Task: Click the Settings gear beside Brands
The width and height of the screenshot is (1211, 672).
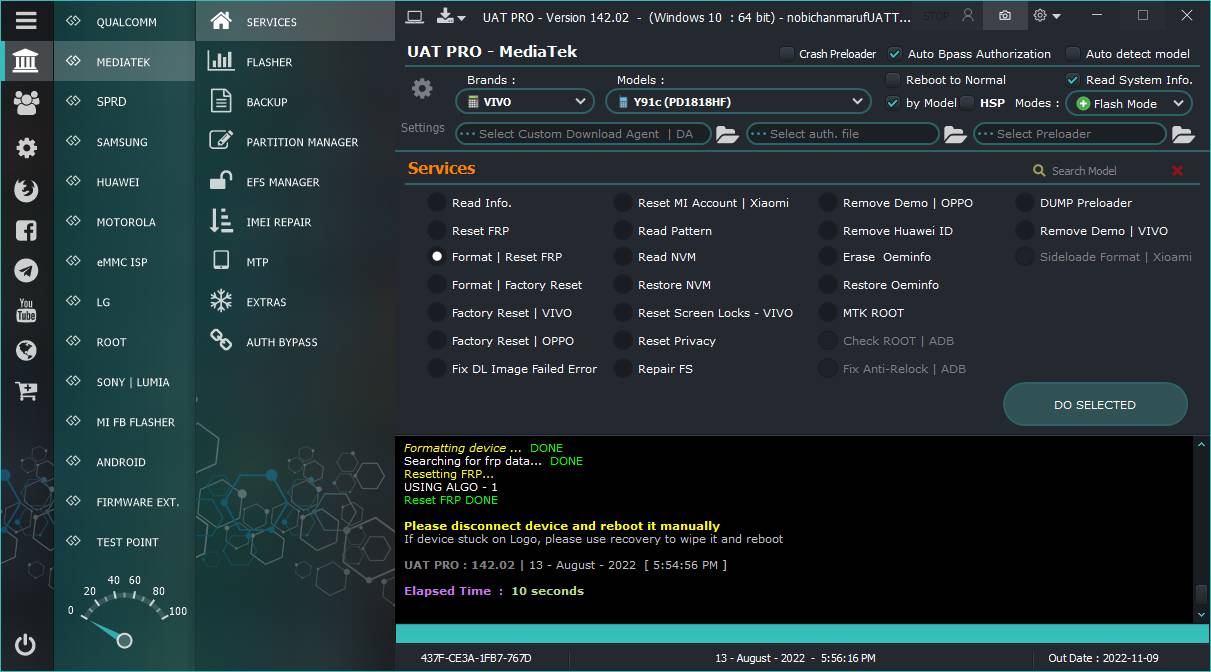Action: (422, 89)
